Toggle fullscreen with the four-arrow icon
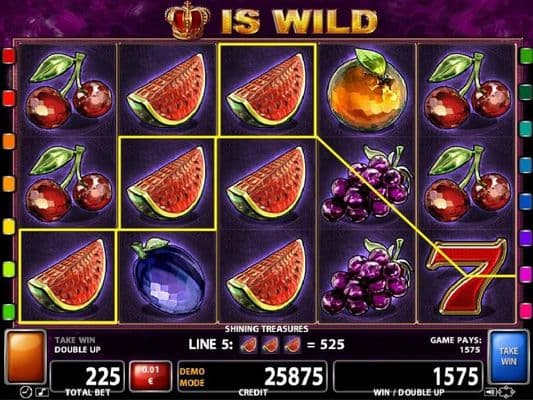Image resolution: width=533 pixels, height=400 pixels. pyautogui.click(x=506, y=393)
